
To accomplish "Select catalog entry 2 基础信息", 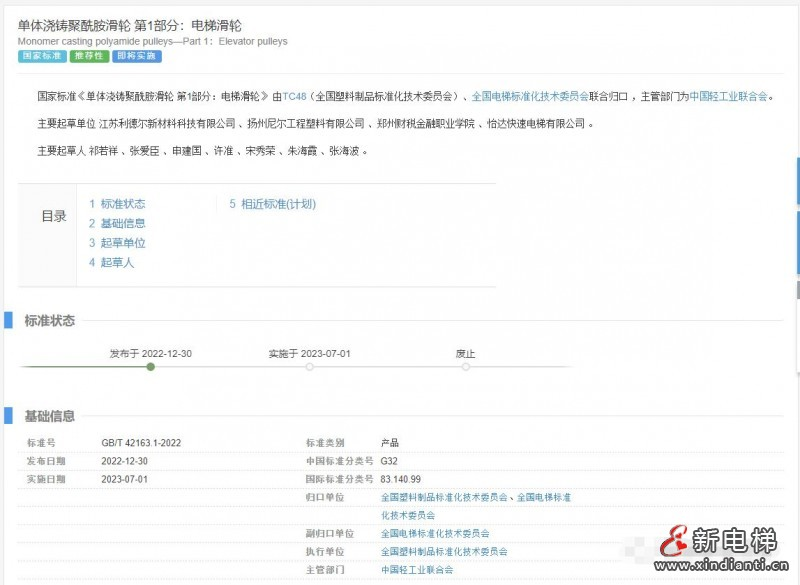I will click(x=122, y=223).
